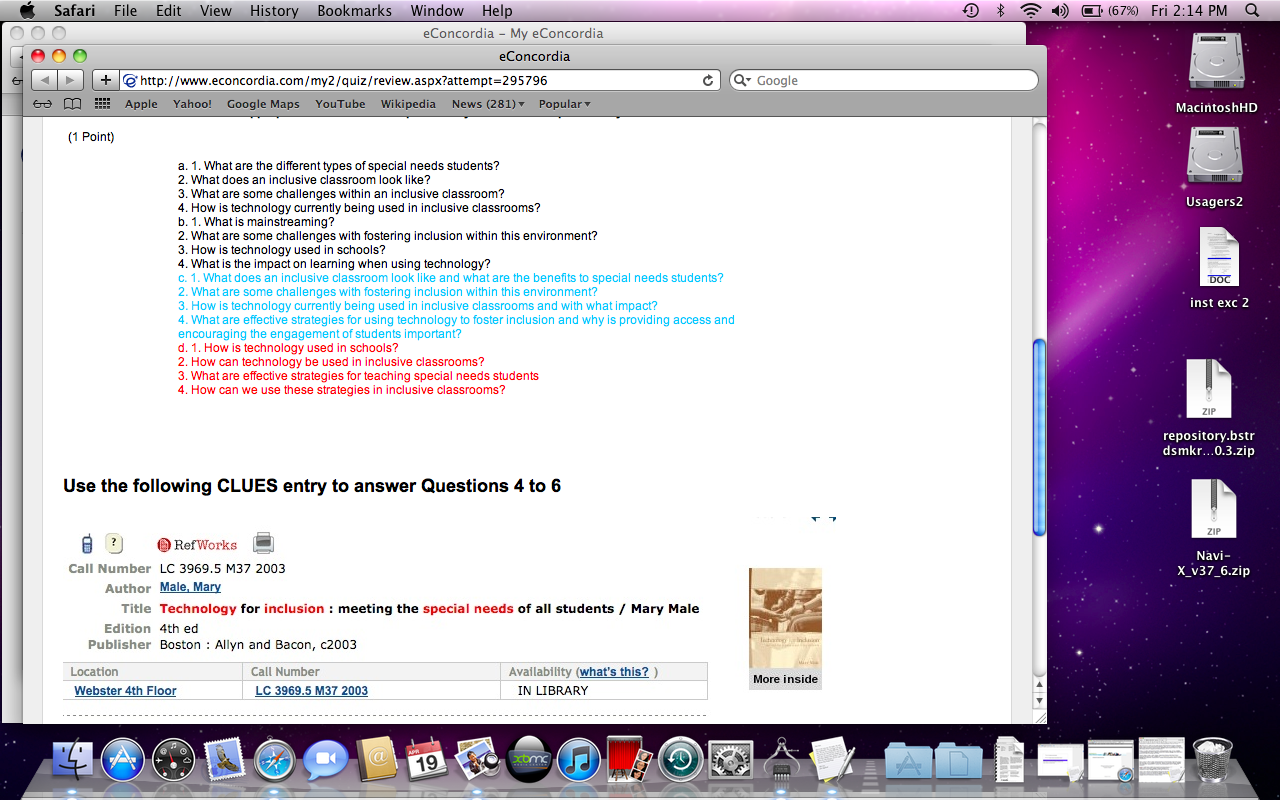Export the record via RefWorks icon

(197, 545)
